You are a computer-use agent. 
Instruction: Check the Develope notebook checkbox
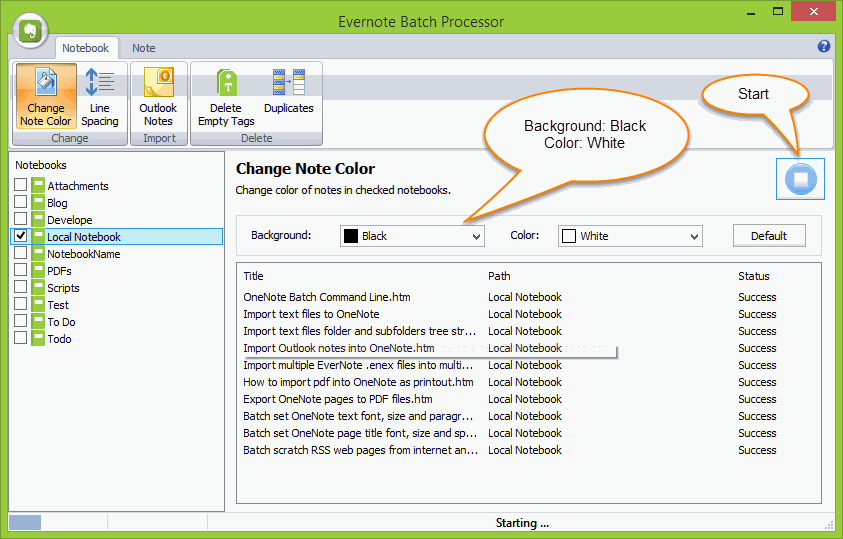click(20, 219)
